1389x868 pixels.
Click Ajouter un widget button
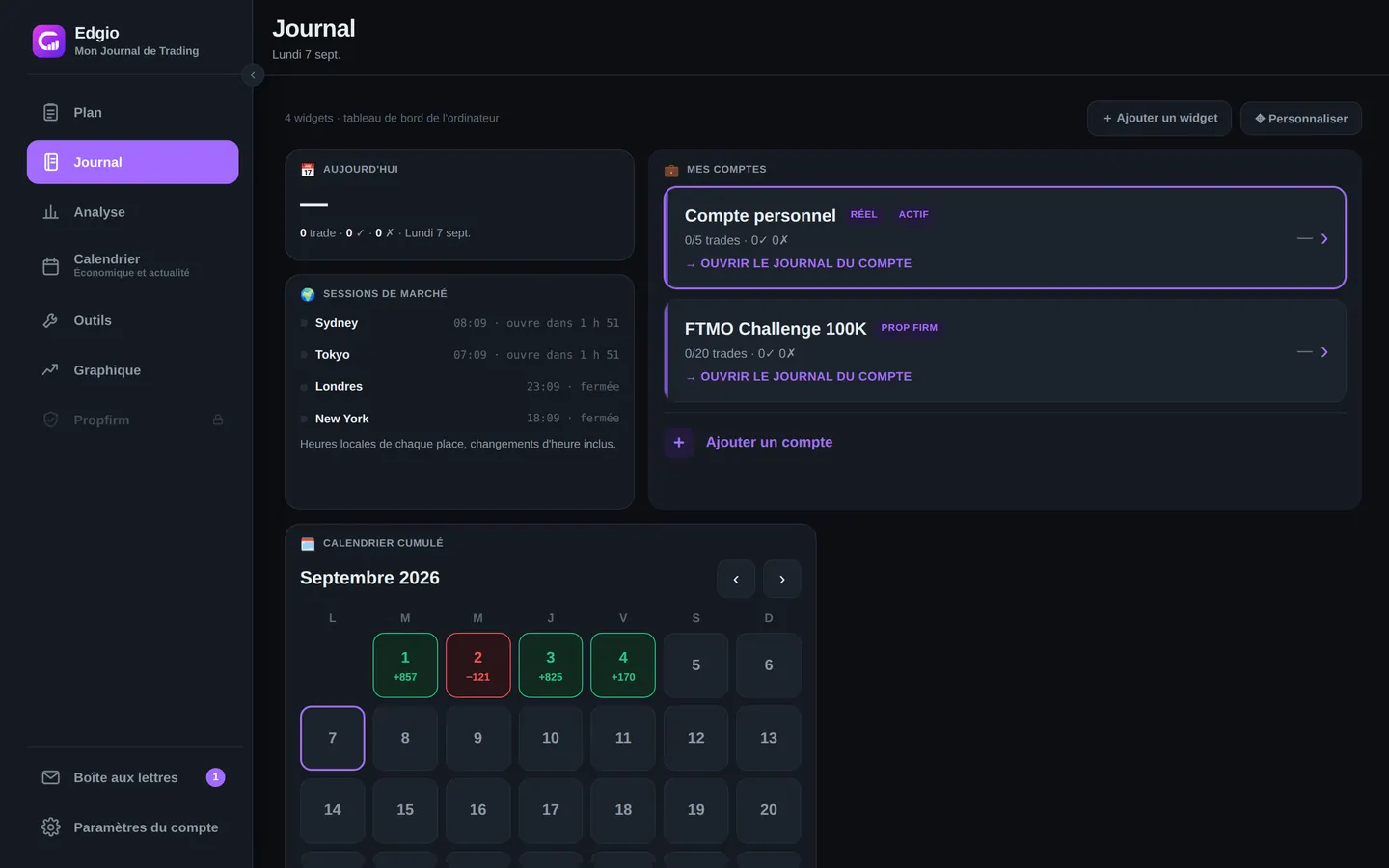point(1159,118)
